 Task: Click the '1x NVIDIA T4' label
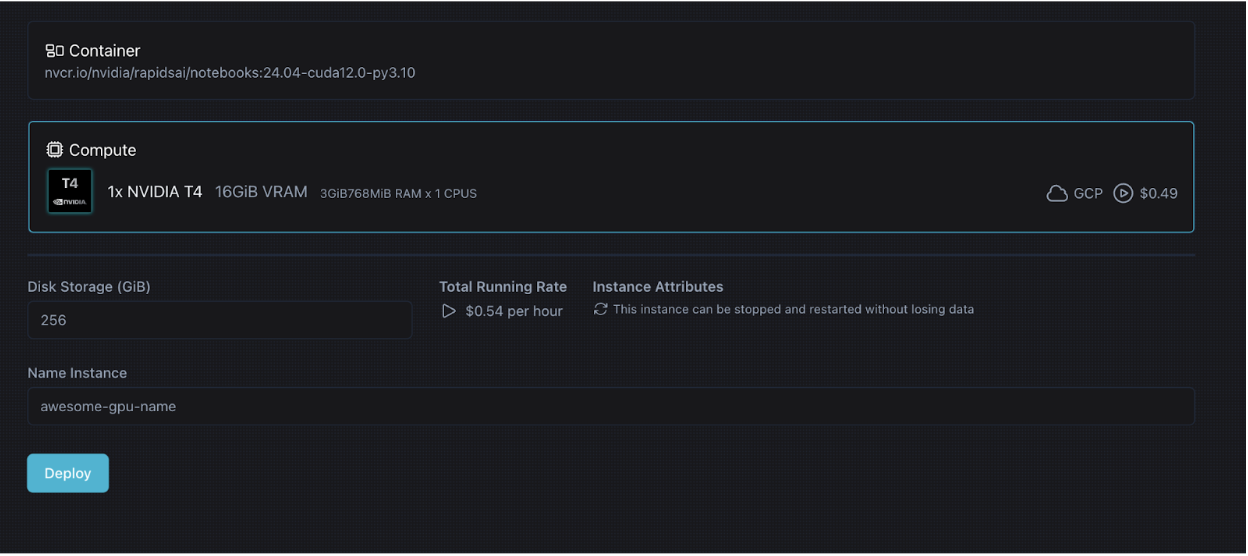155,193
